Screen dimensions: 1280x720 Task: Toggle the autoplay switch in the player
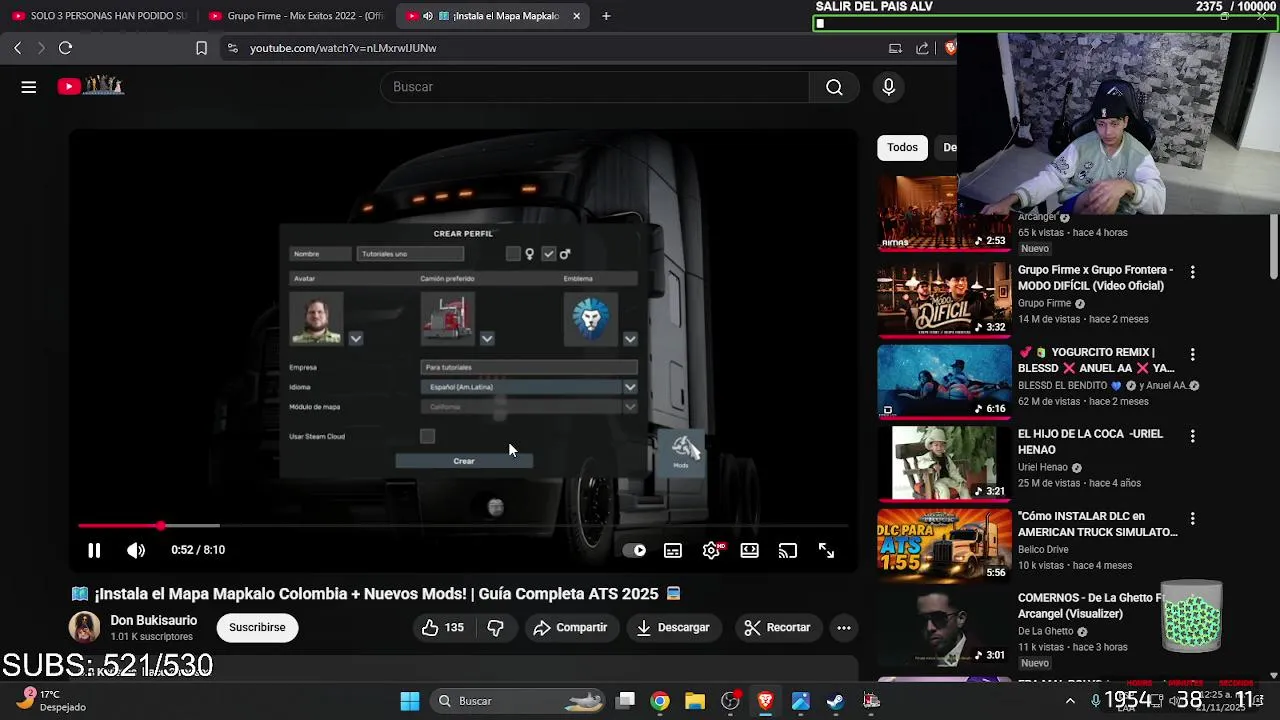tap(634, 550)
